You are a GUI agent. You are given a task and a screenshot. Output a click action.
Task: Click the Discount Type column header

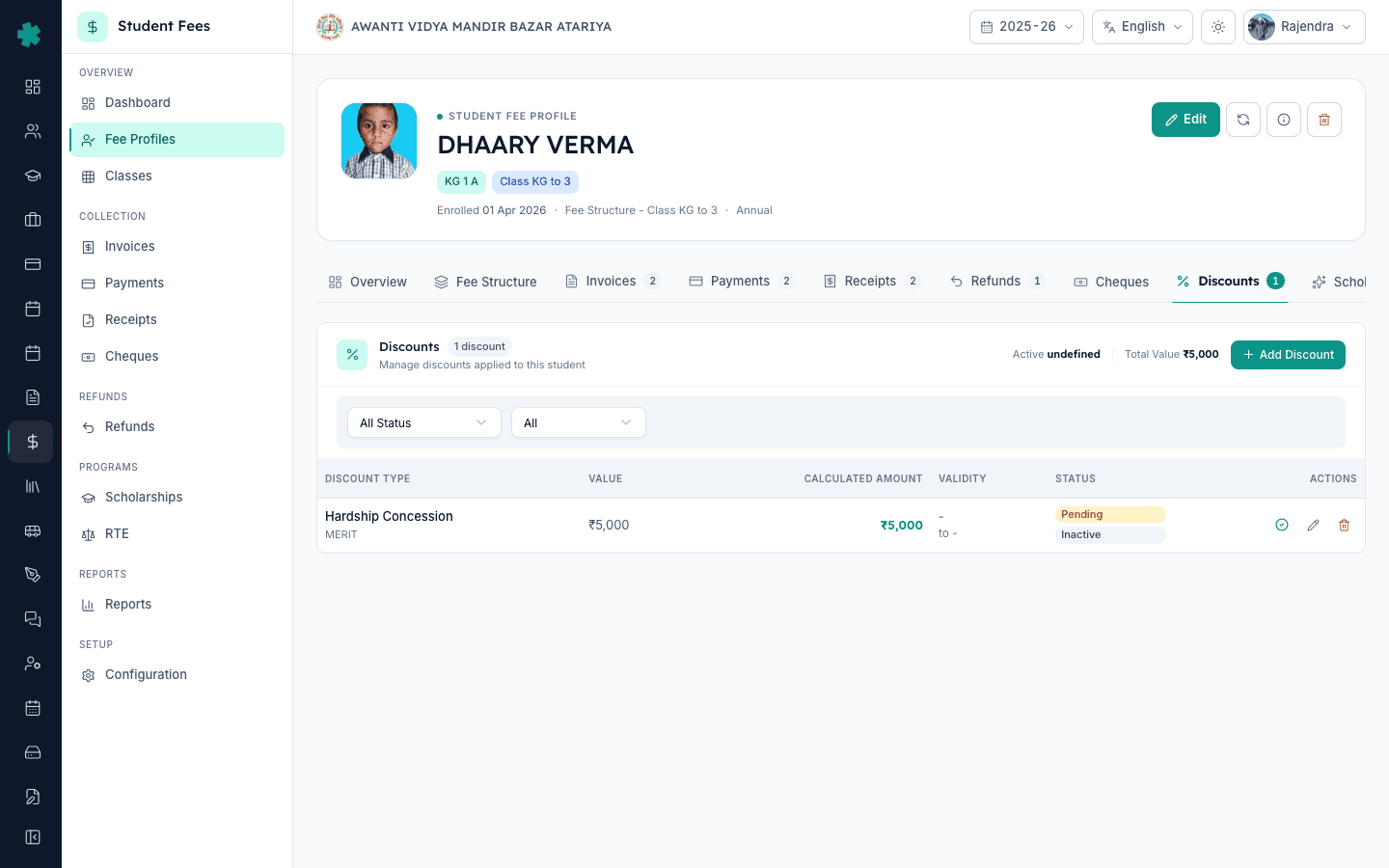368,478
